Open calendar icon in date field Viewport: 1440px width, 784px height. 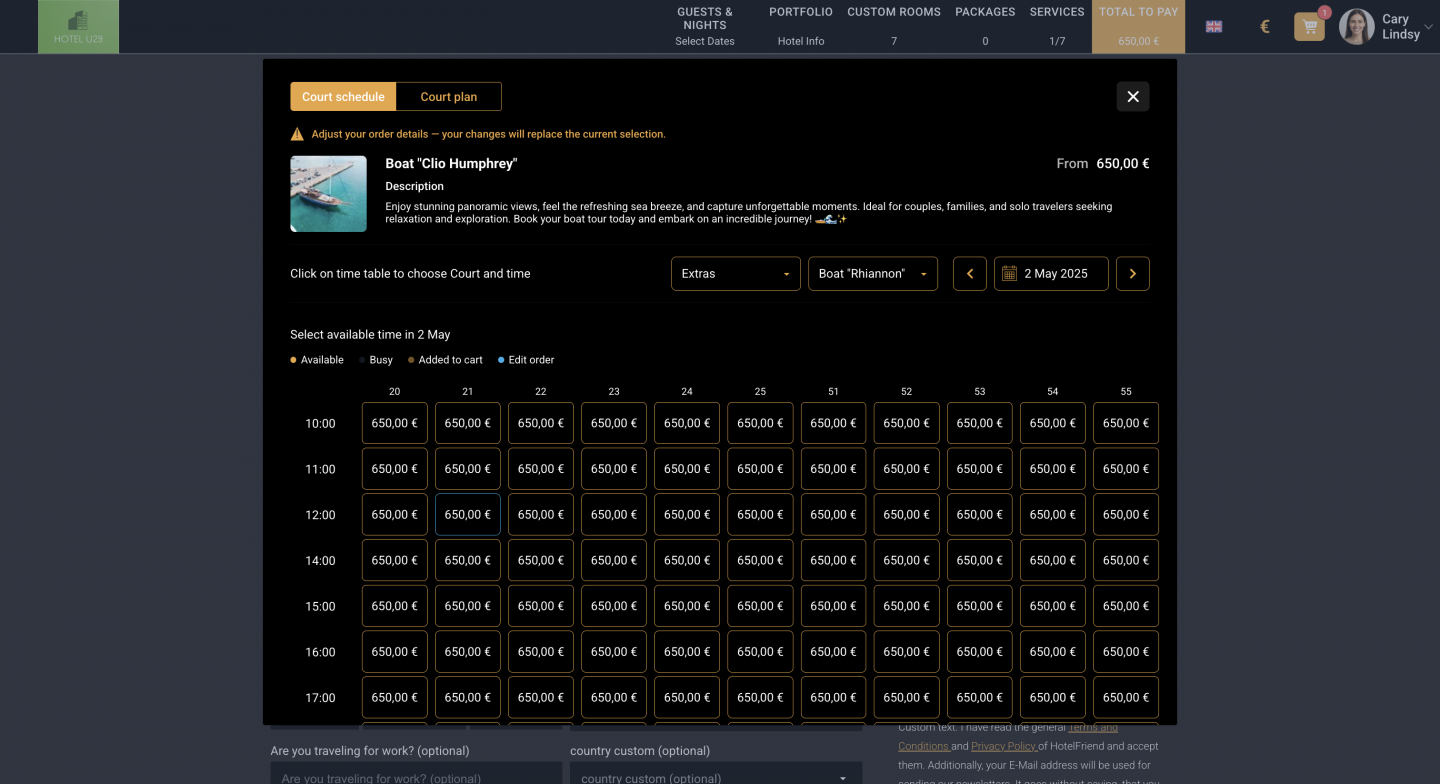point(1009,274)
